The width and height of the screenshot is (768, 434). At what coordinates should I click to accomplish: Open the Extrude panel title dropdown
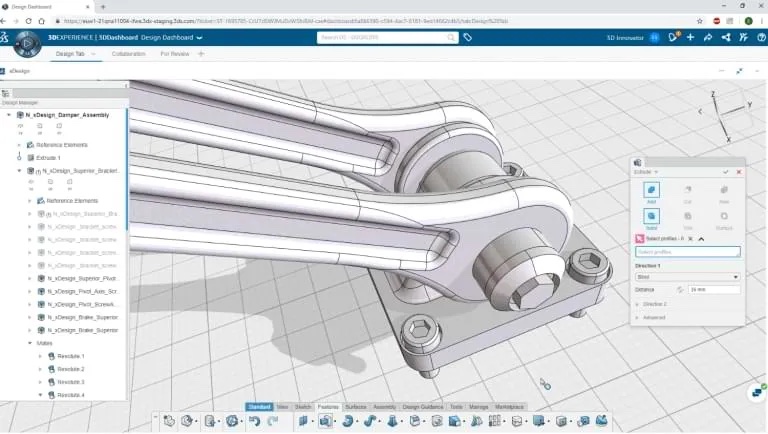[656, 172]
